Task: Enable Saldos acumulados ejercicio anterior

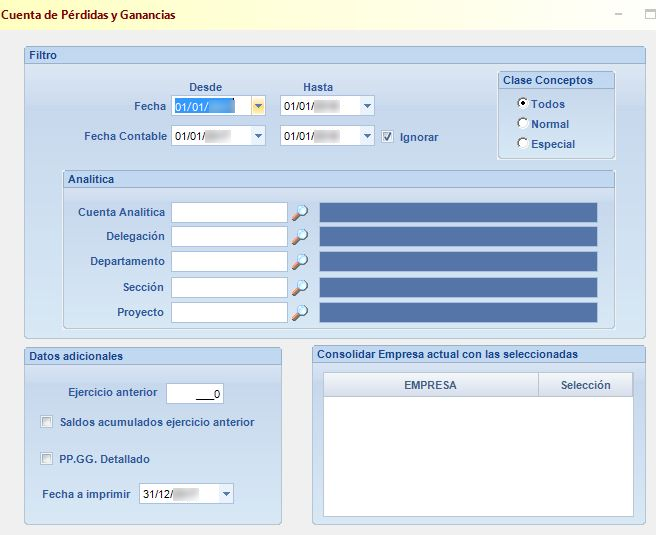Action: pos(46,422)
